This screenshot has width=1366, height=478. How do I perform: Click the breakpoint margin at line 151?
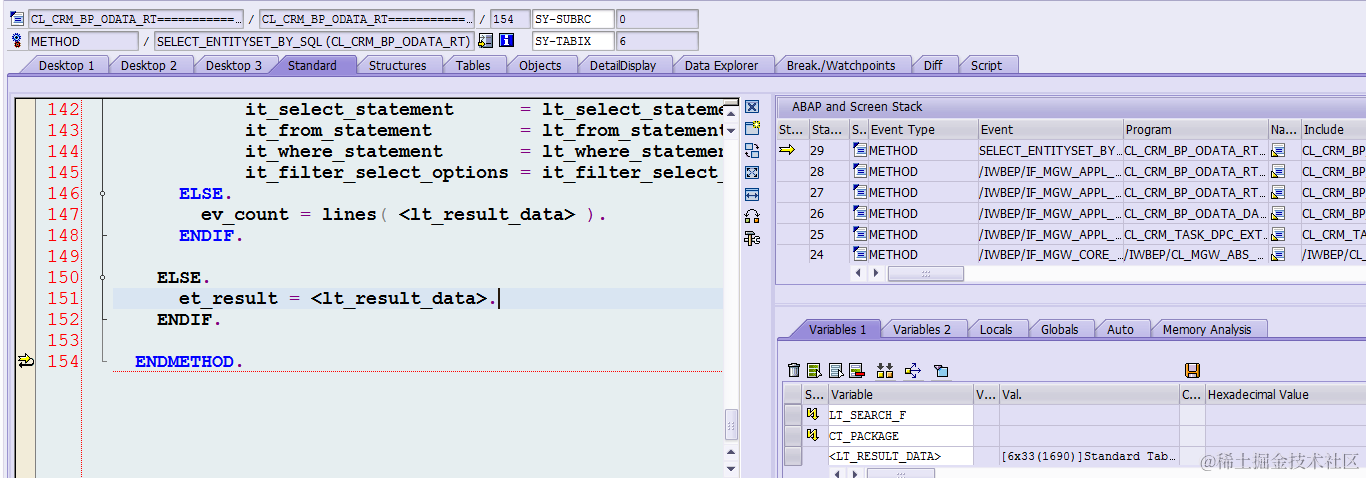25,298
